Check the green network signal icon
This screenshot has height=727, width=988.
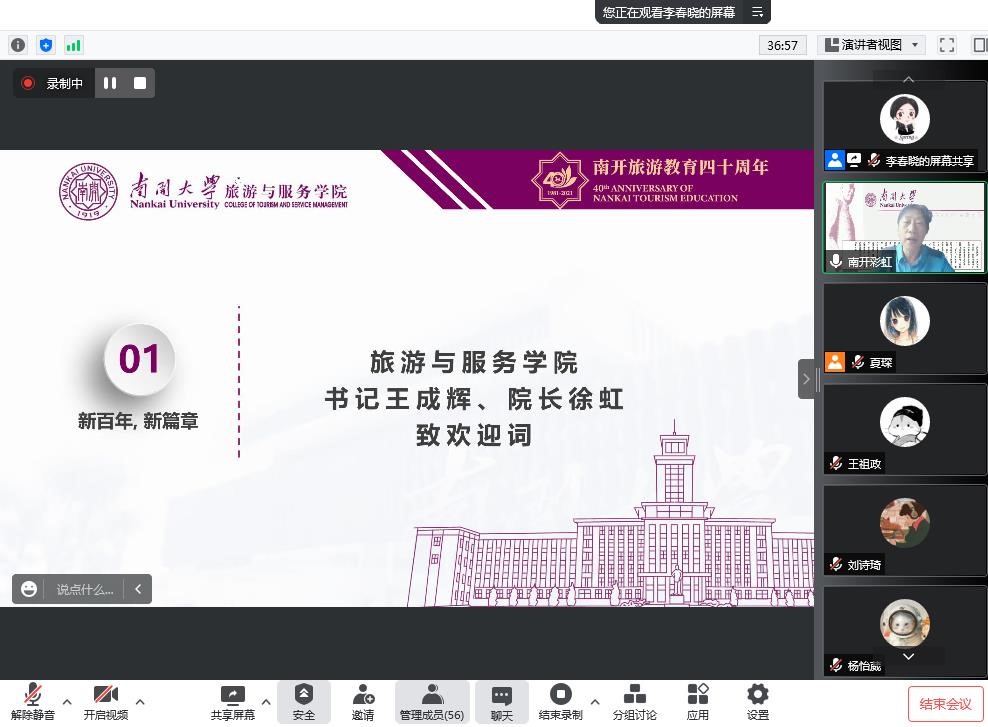74,45
